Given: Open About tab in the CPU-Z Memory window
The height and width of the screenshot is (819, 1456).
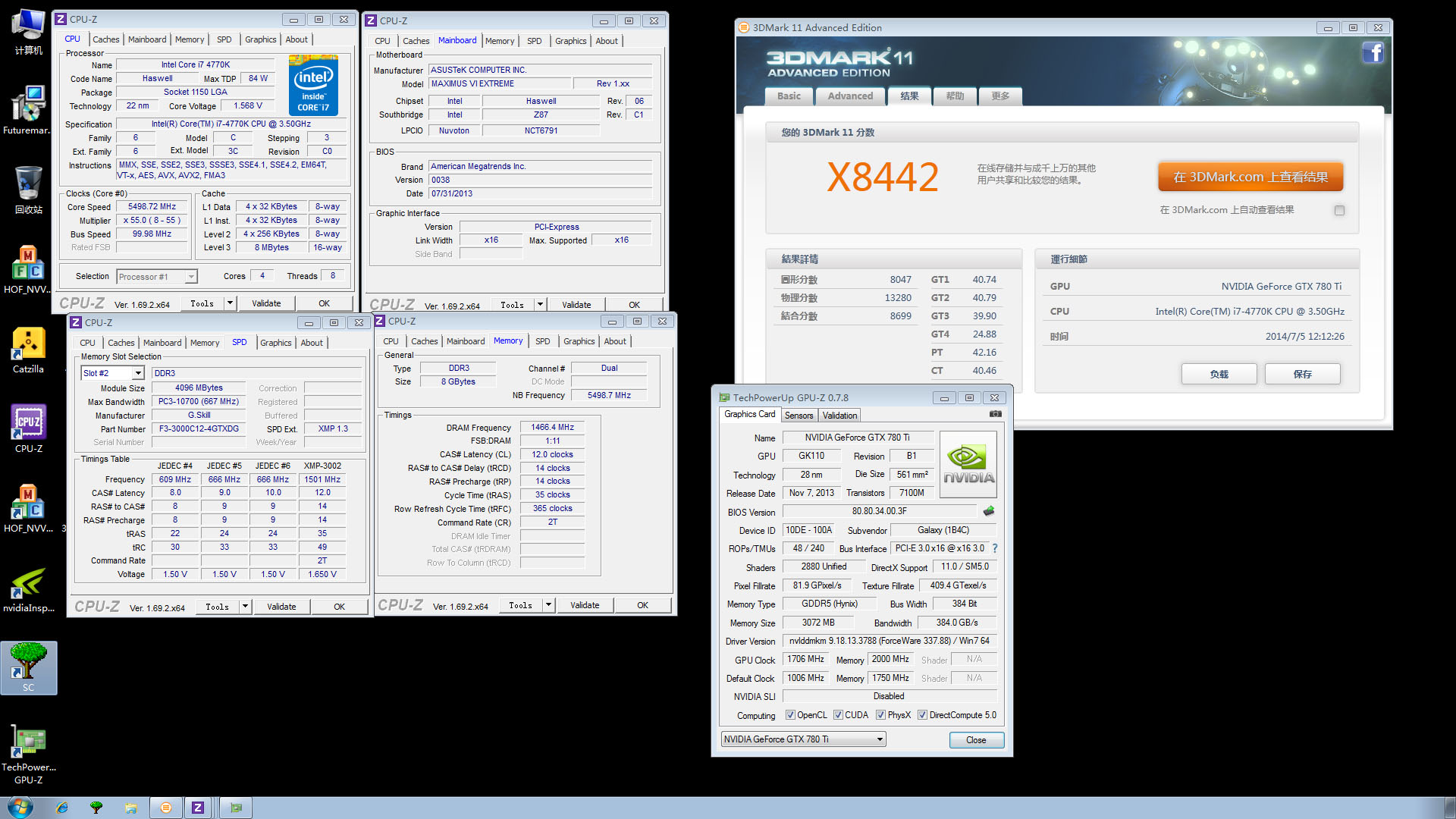Looking at the screenshot, I should pyautogui.click(x=615, y=341).
